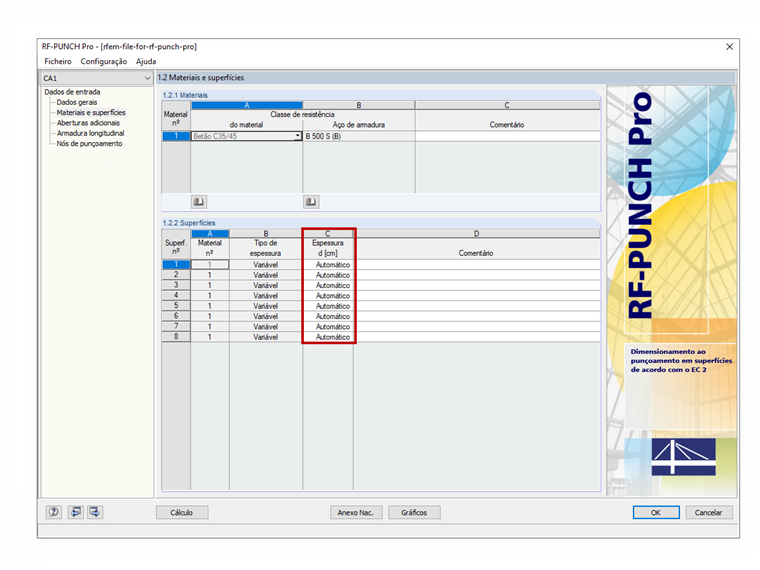The image size is (760, 570).
Task: Click the Anexo Nac. button
Action: (x=356, y=512)
